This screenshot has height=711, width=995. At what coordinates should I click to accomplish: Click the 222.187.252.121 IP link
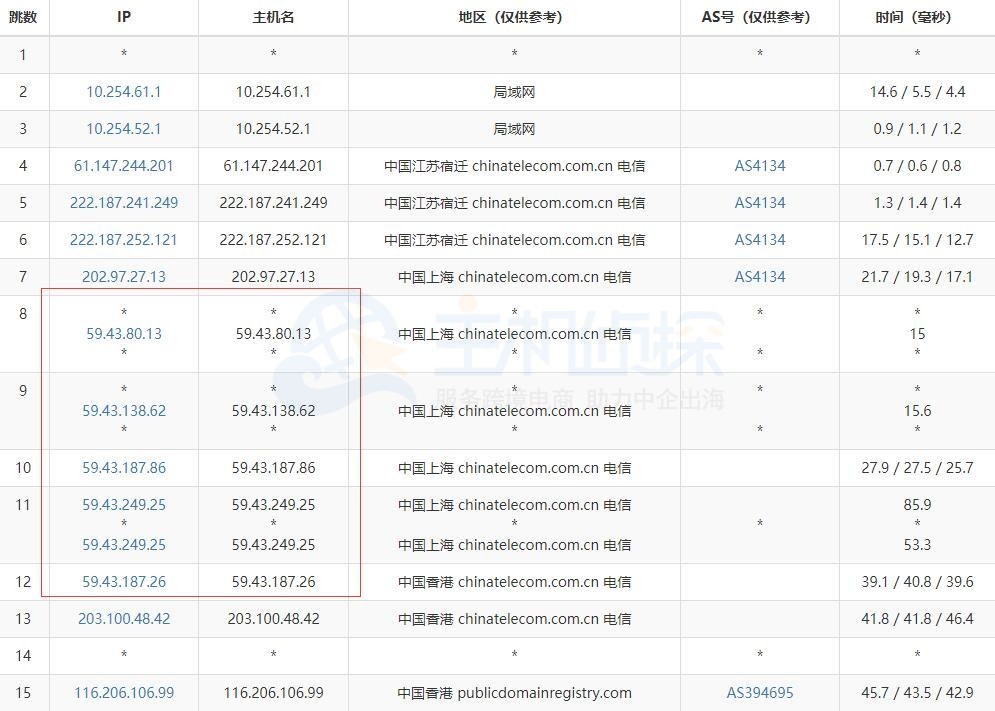[x=123, y=239]
